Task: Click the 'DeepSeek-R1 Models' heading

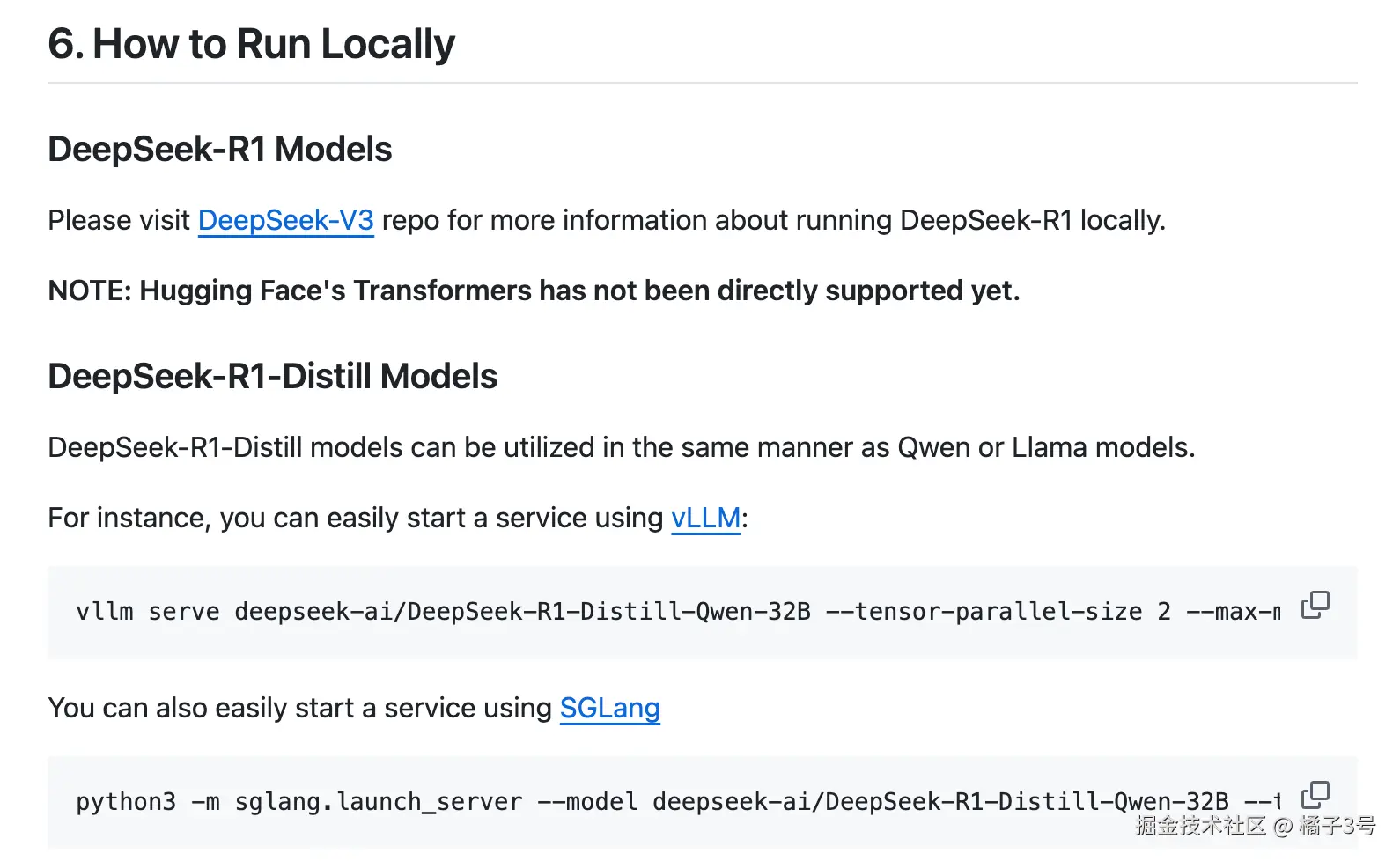Action: click(220, 150)
